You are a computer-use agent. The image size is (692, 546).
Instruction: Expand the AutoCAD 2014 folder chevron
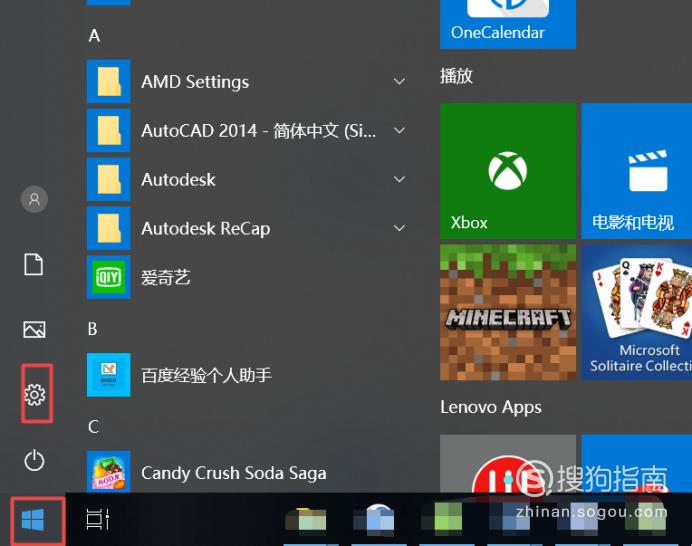tap(399, 131)
